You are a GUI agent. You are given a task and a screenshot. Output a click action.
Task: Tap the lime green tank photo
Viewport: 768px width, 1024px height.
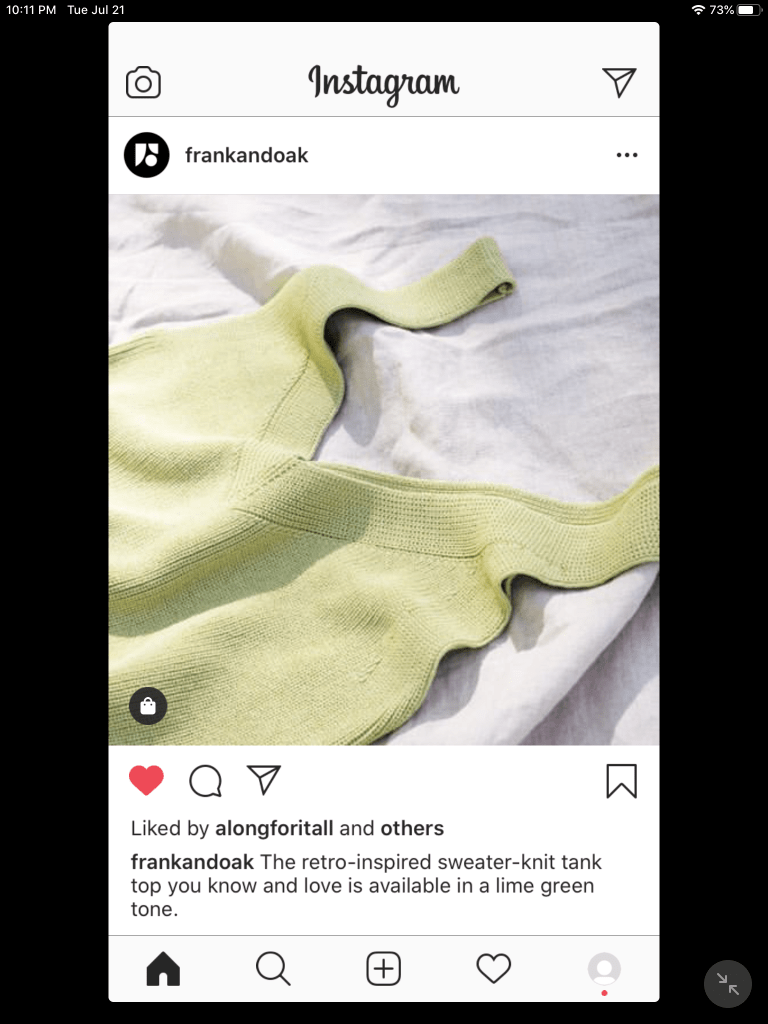click(x=384, y=470)
